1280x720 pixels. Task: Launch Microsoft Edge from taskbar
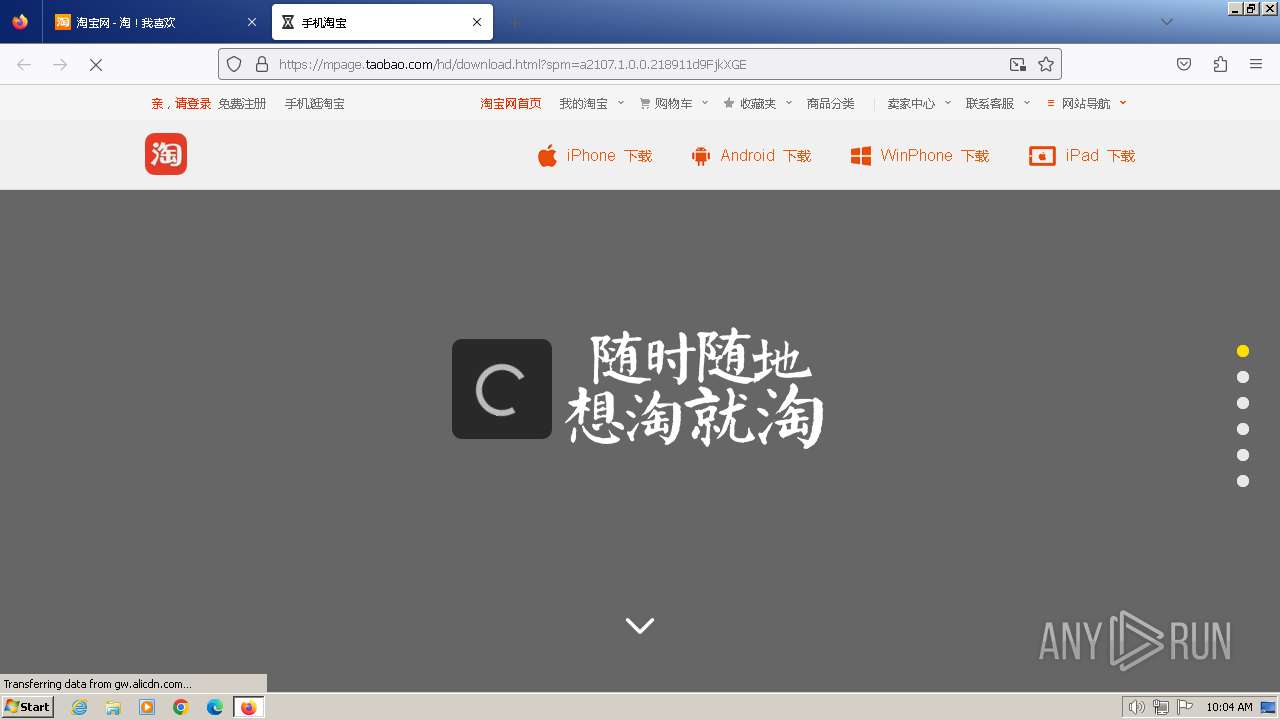pos(215,707)
